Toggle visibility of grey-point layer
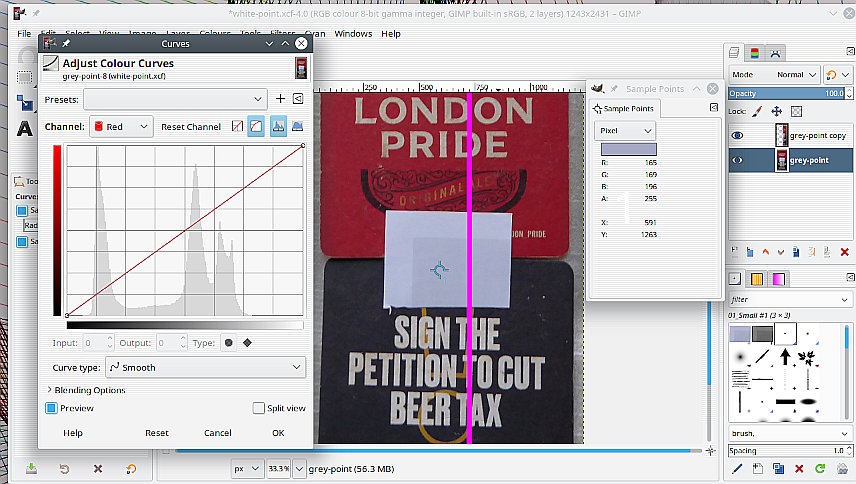The width and height of the screenshot is (856, 484). [737, 160]
